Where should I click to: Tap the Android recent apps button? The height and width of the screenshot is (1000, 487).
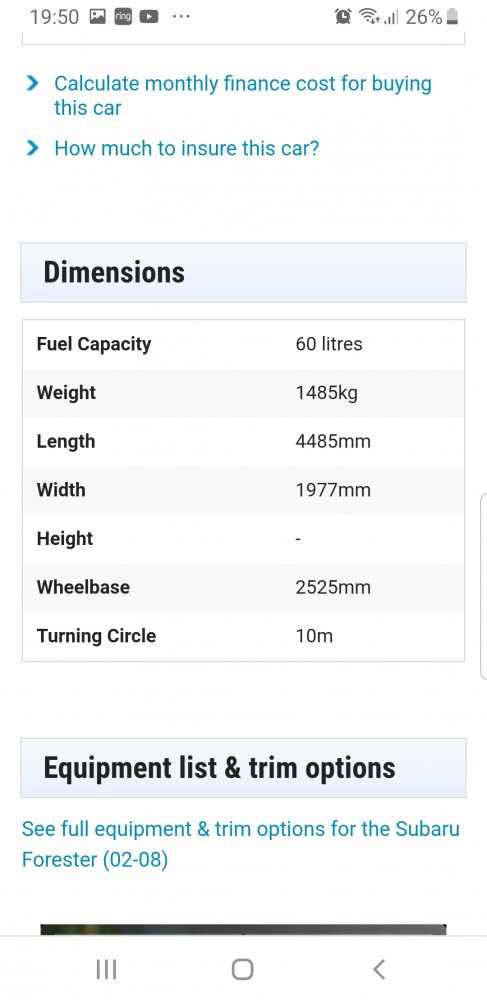coord(106,969)
